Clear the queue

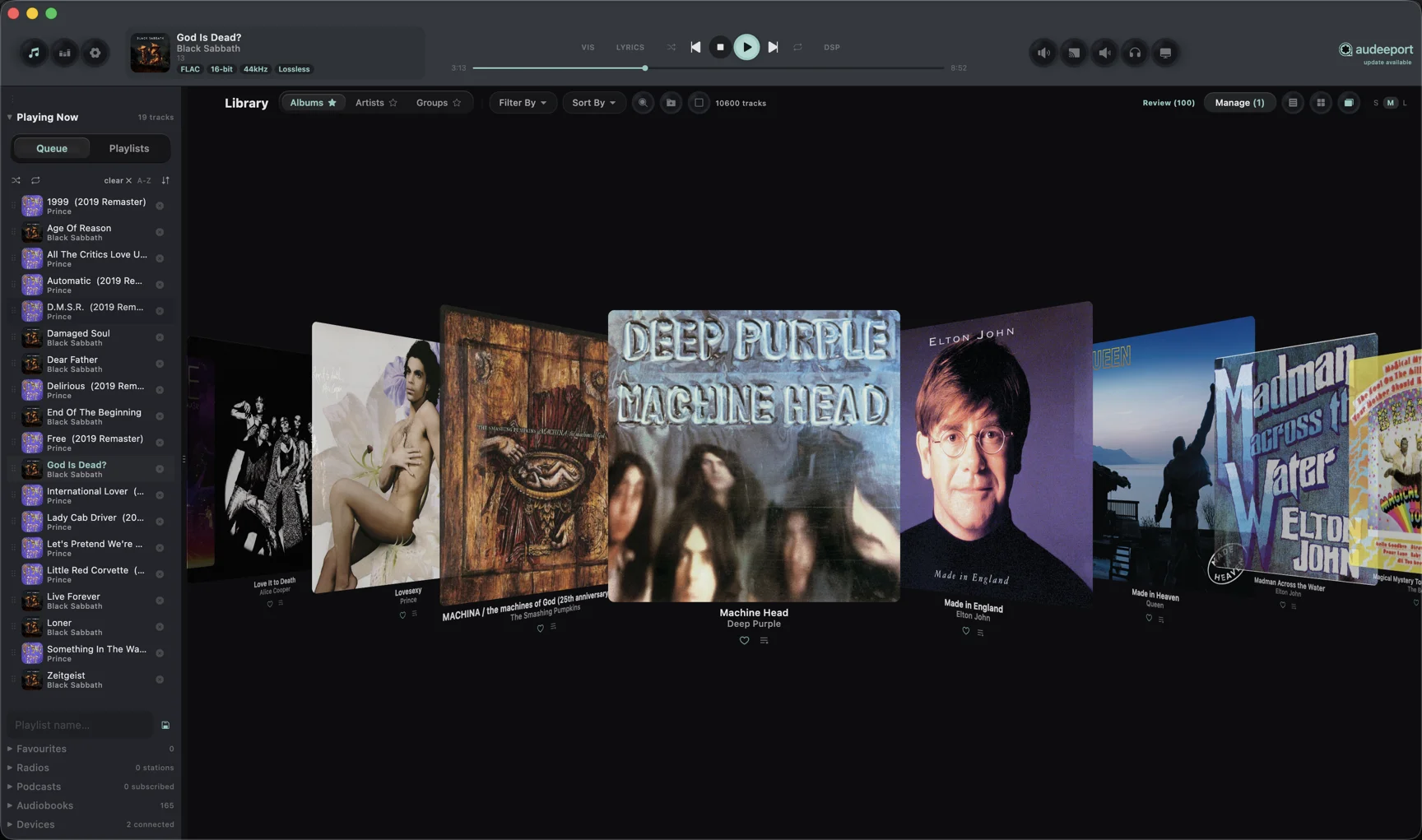point(118,180)
